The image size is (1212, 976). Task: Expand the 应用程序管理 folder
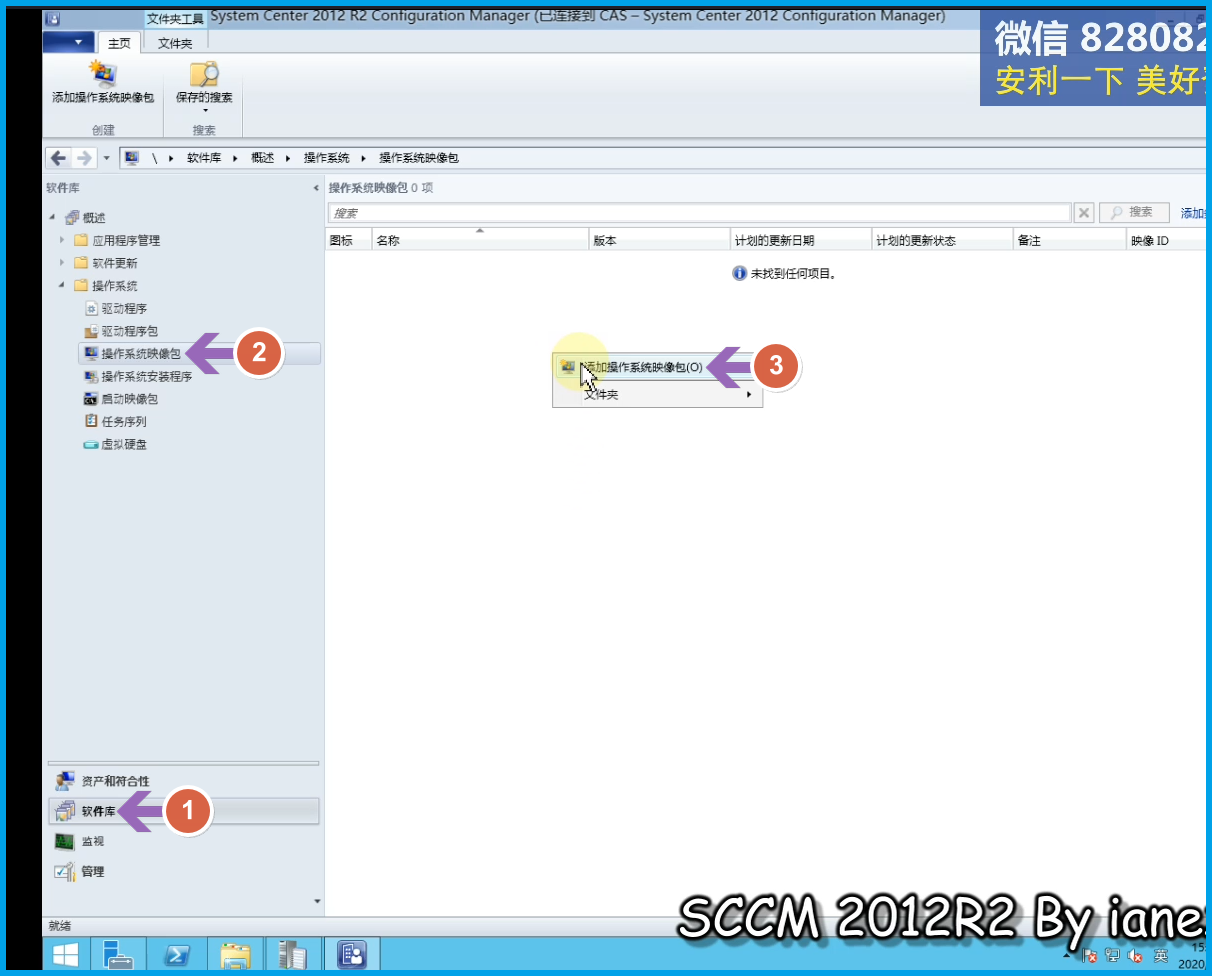click(x=62, y=240)
